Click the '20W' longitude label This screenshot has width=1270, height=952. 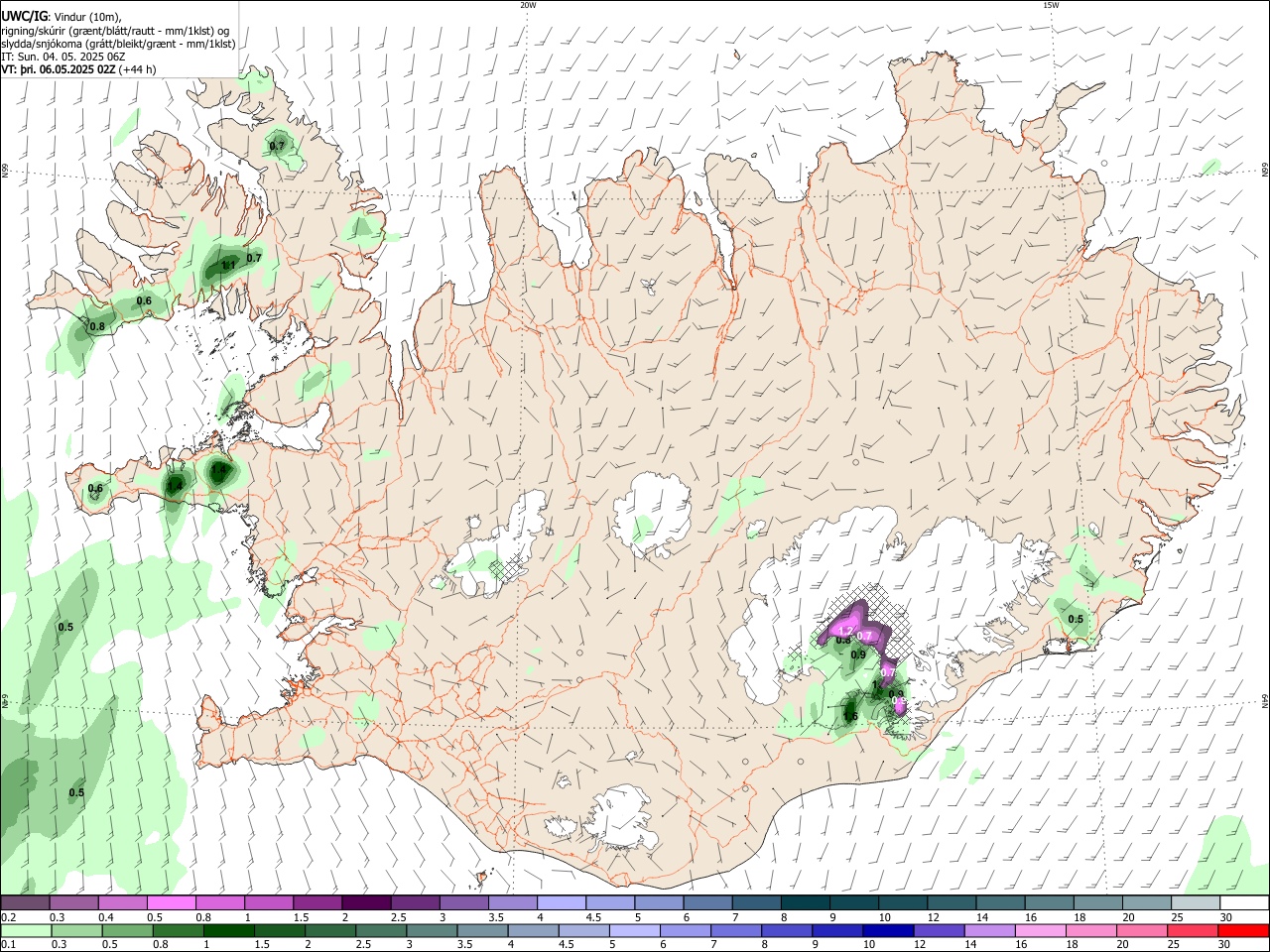pyautogui.click(x=528, y=4)
